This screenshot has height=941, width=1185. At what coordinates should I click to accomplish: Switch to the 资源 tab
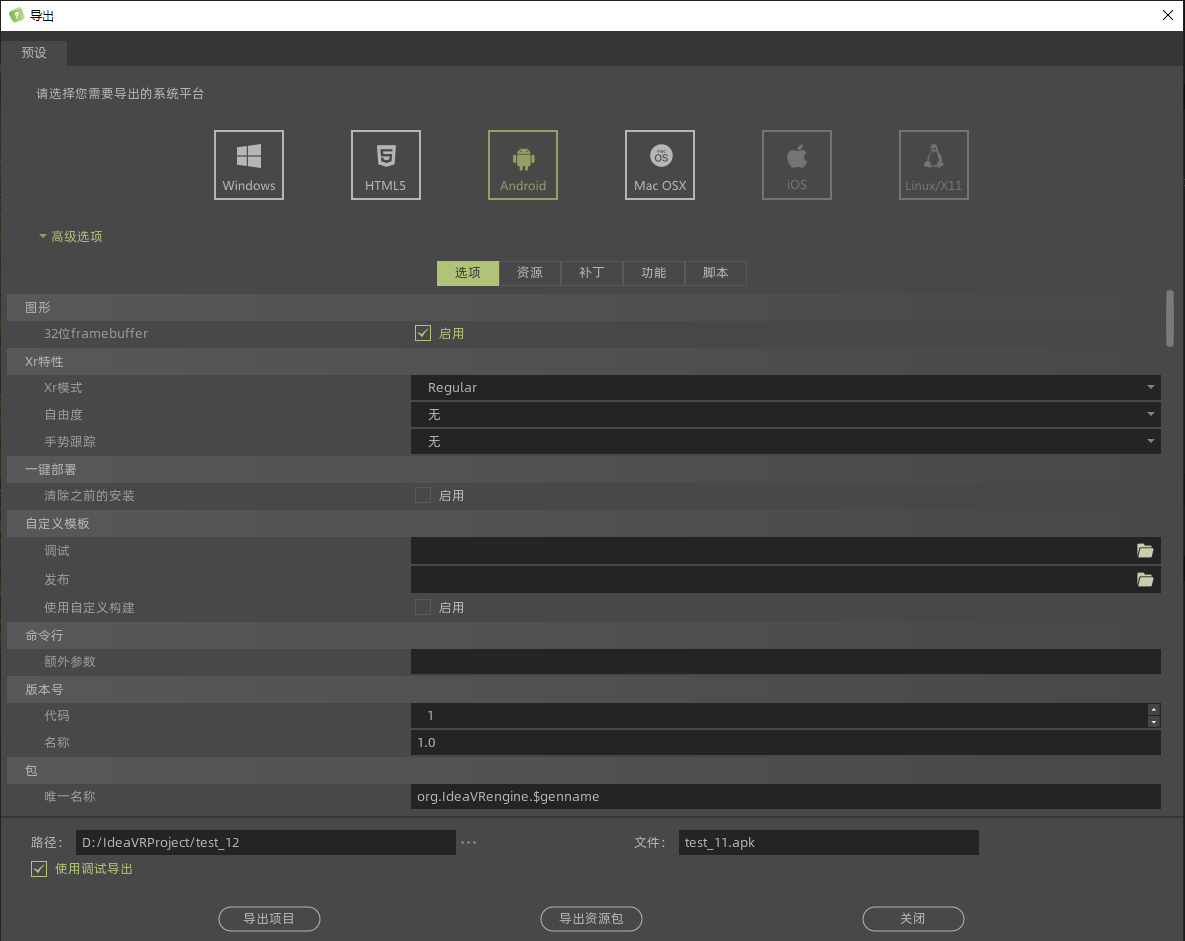(x=530, y=273)
